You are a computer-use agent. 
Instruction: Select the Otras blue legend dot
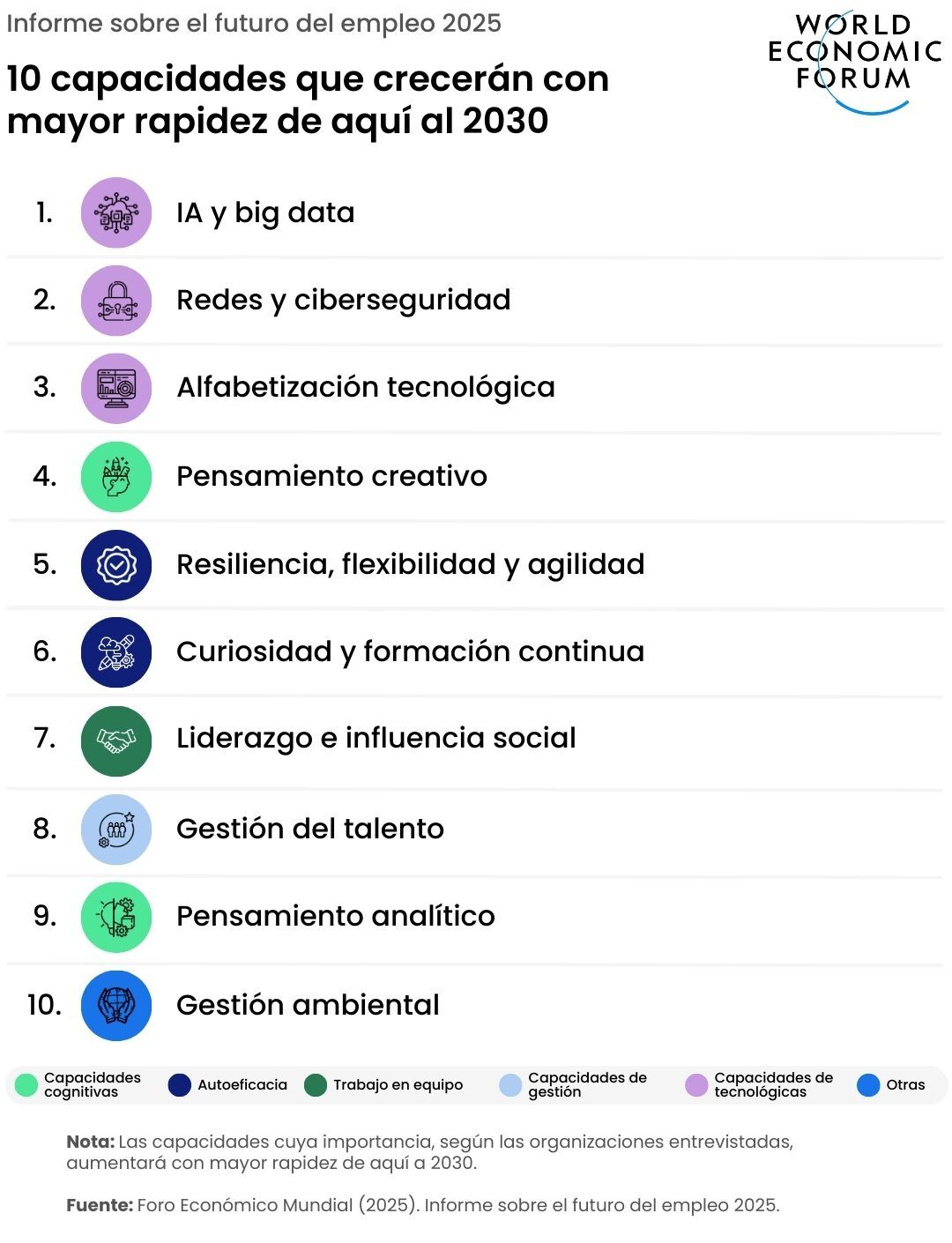[x=869, y=1085]
